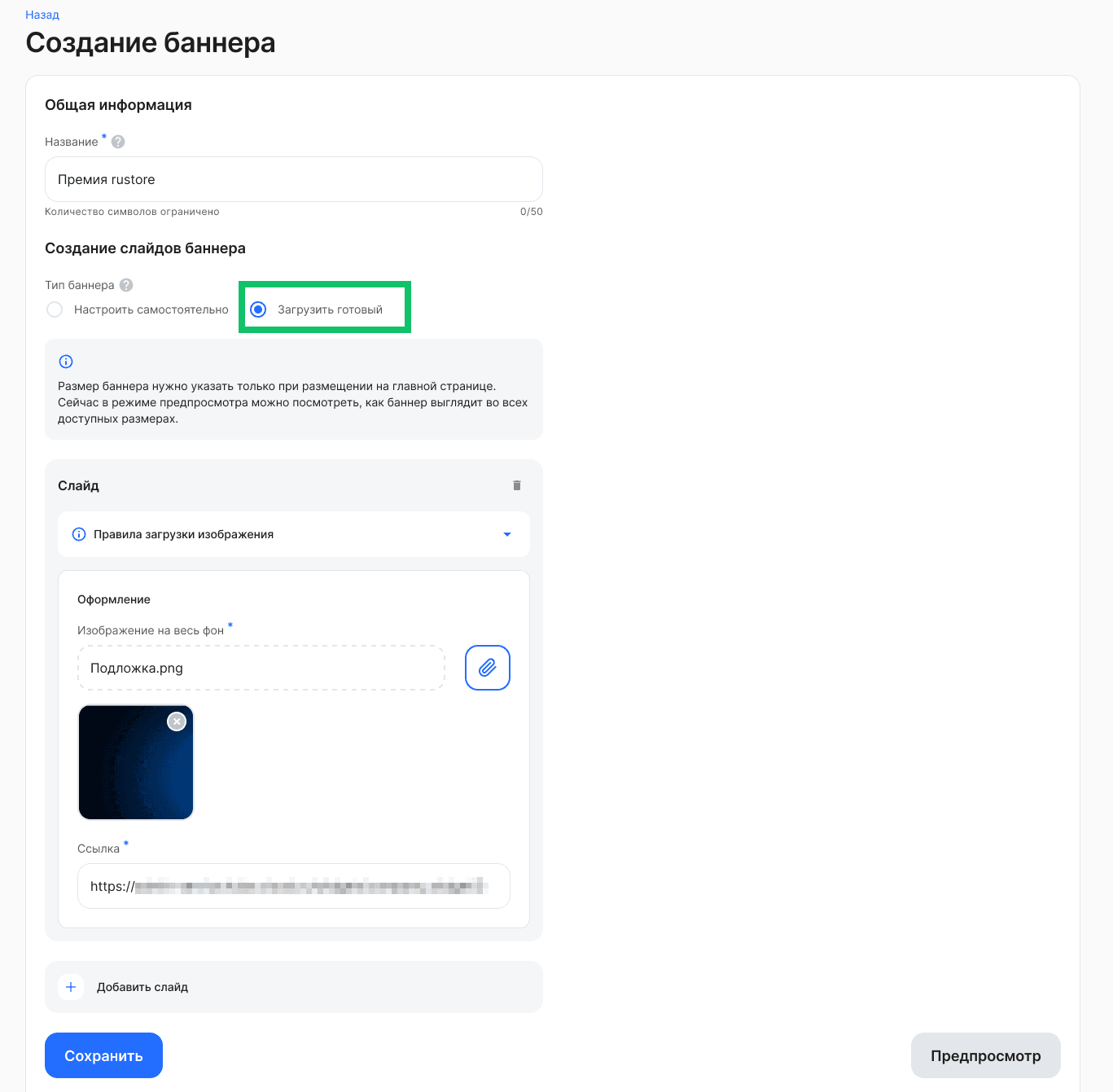Image resolution: width=1113 pixels, height=1092 pixels.
Task: Go back via the Назад link
Action: point(42,15)
